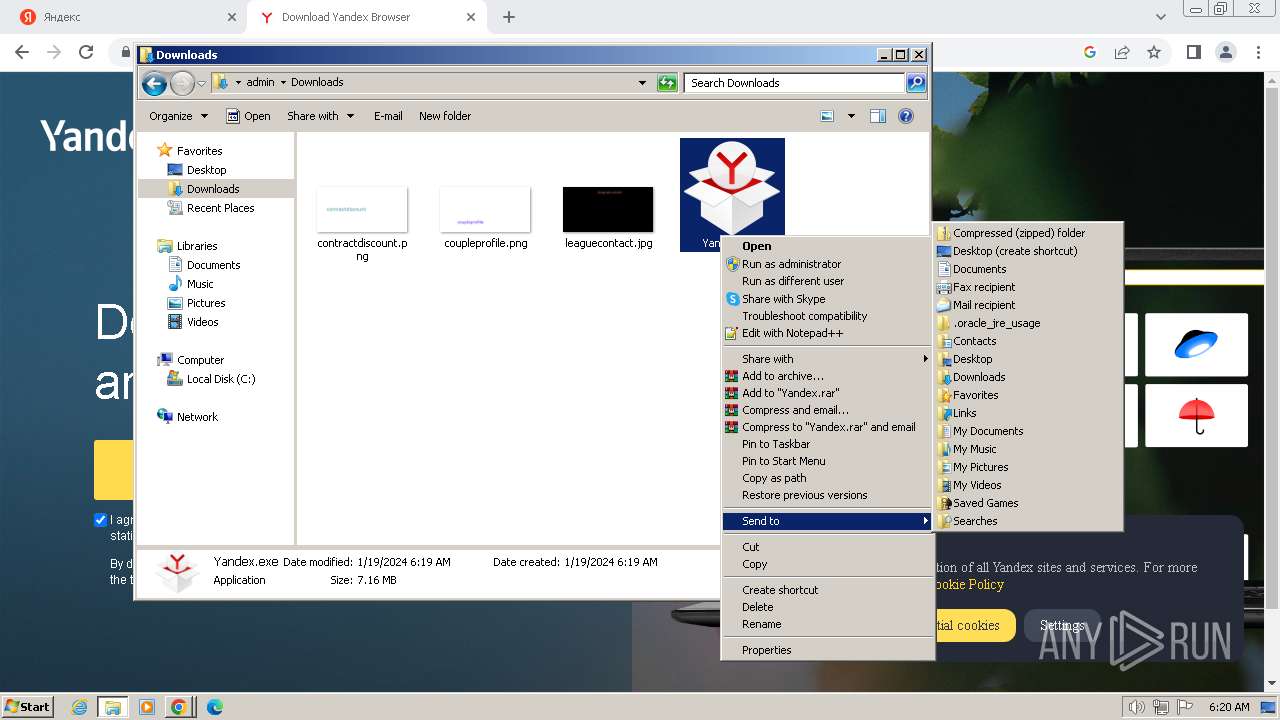Open the Organize dropdown menu
The width and height of the screenshot is (1280, 720).
click(178, 116)
